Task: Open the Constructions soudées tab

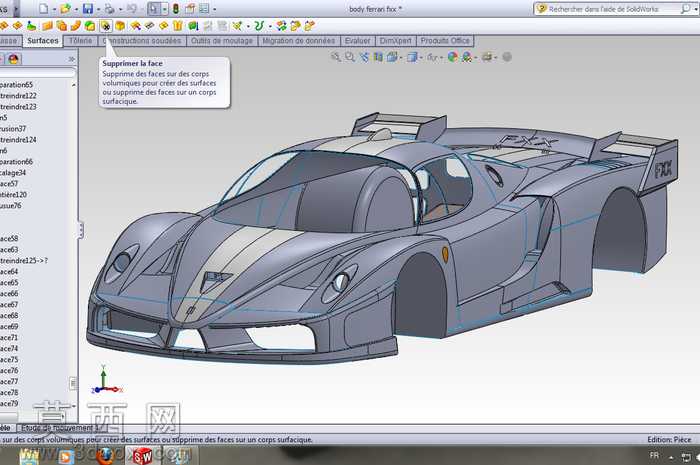Action: click(x=142, y=41)
